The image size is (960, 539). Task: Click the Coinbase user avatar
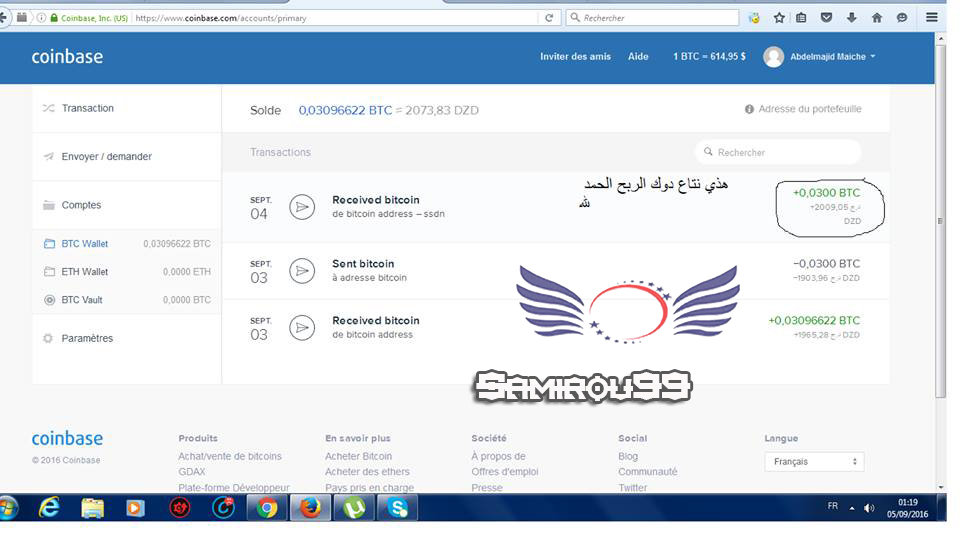[773, 56]
